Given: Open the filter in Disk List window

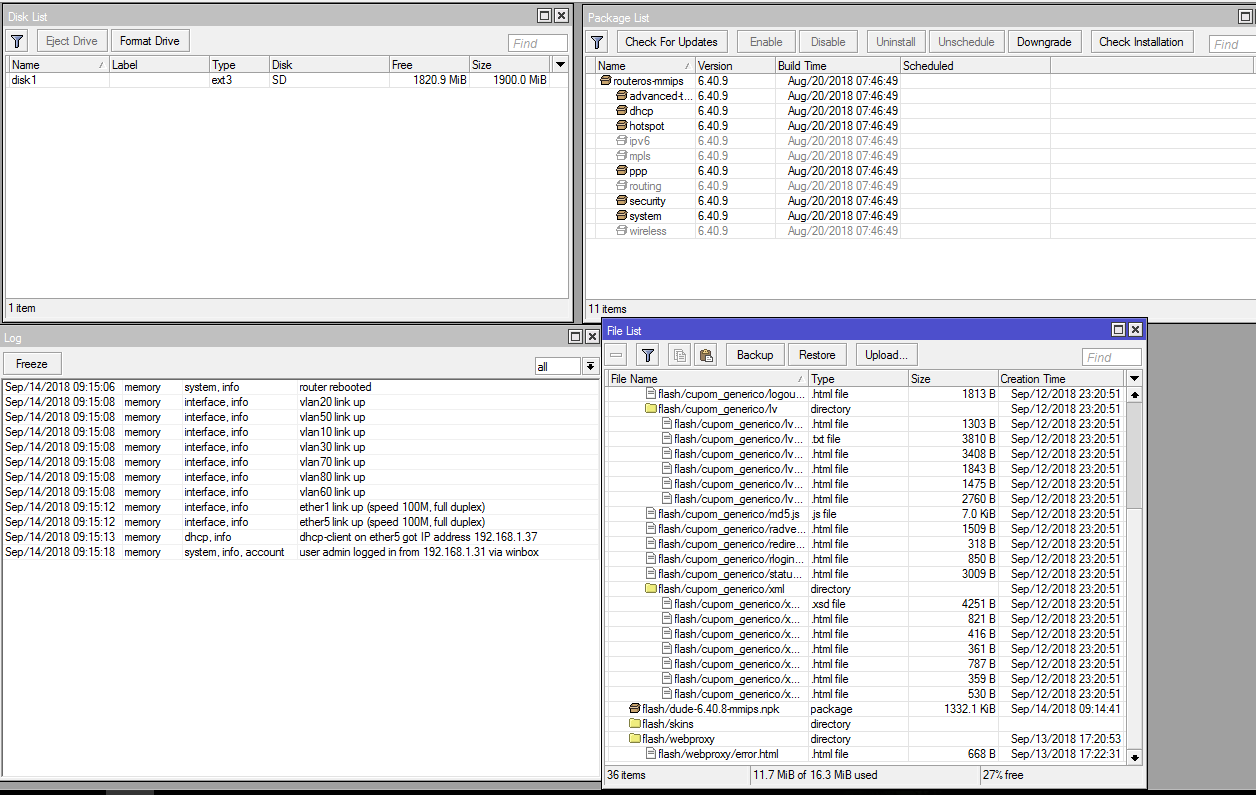Looking at the screenshot, I should click(17, 41).
